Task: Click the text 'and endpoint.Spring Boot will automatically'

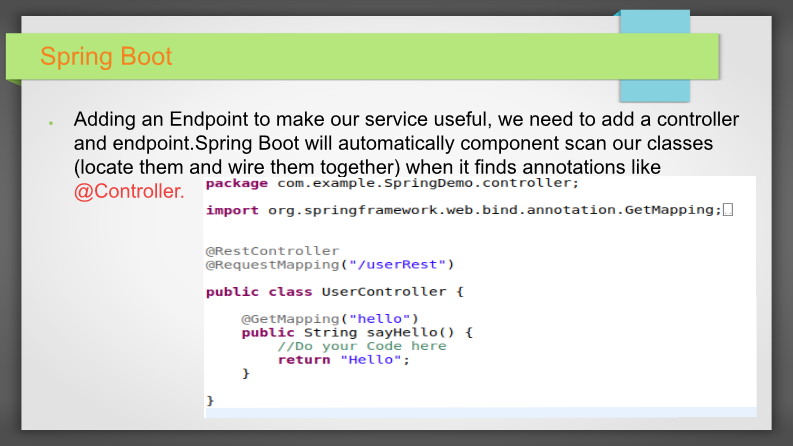Action: click(x=264, y=143)
